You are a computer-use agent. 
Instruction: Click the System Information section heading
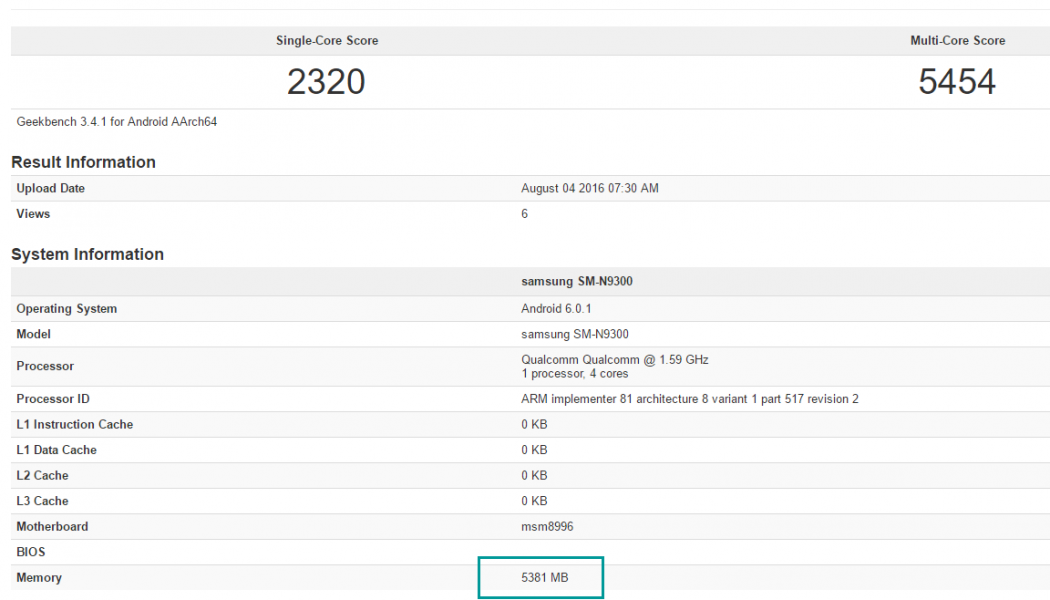pos(87,254)
